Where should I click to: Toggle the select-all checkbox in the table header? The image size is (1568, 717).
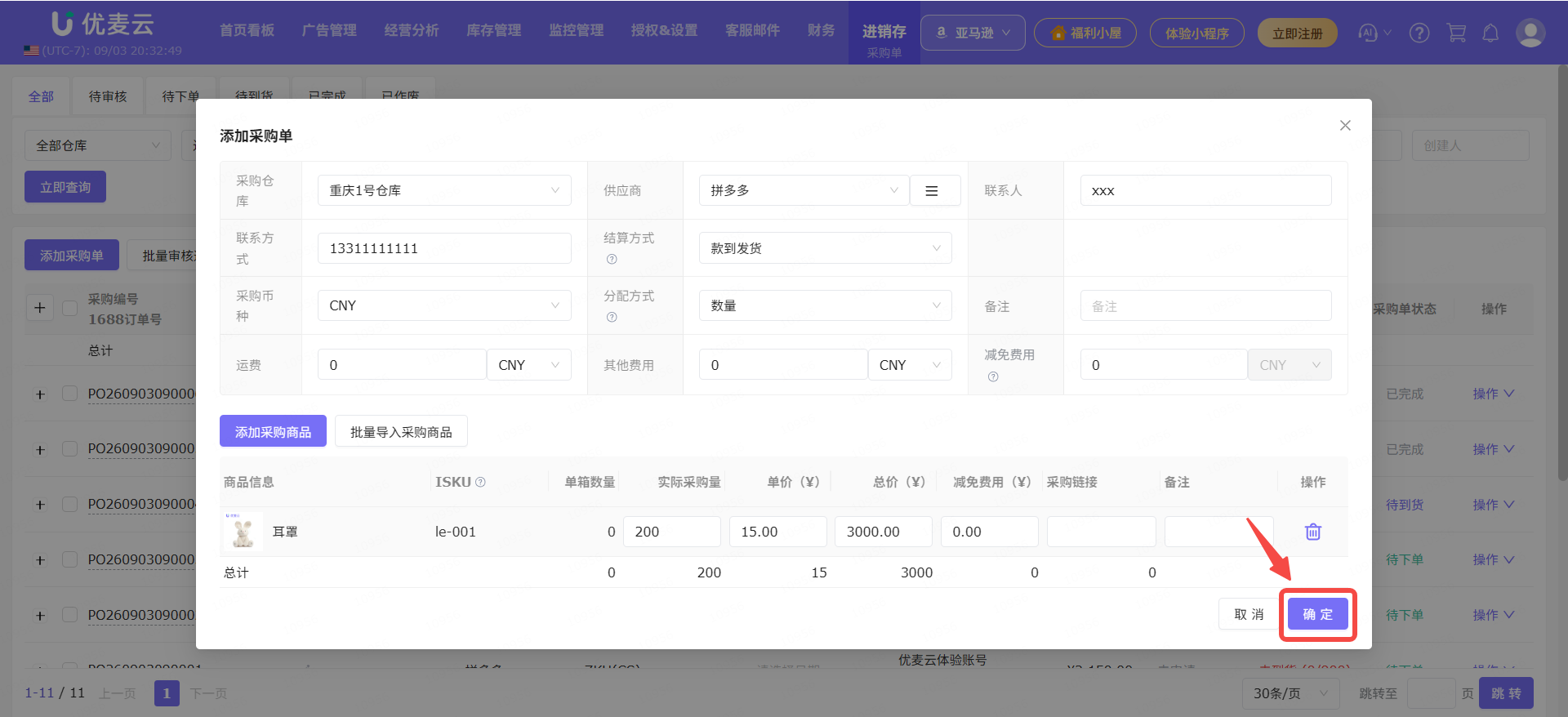pos(70,308)
